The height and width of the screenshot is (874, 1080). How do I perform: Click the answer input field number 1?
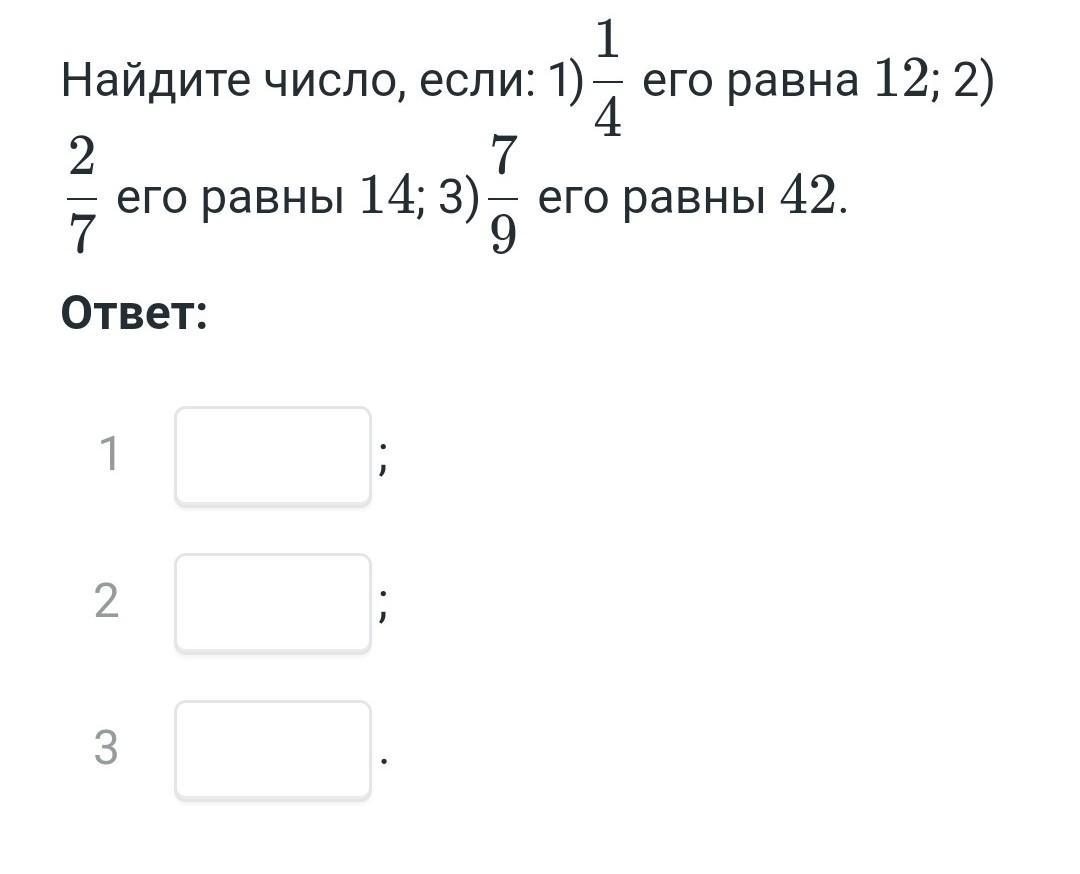click(x=273, y=455)
